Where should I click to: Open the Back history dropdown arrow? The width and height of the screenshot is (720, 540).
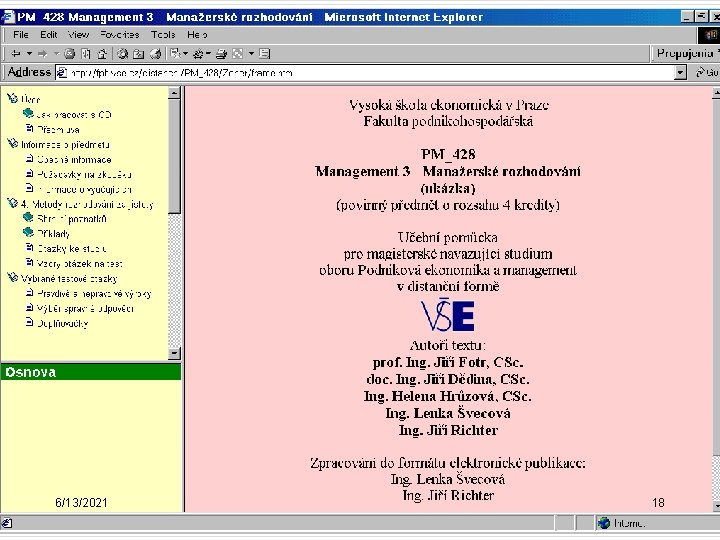point(29,54)
